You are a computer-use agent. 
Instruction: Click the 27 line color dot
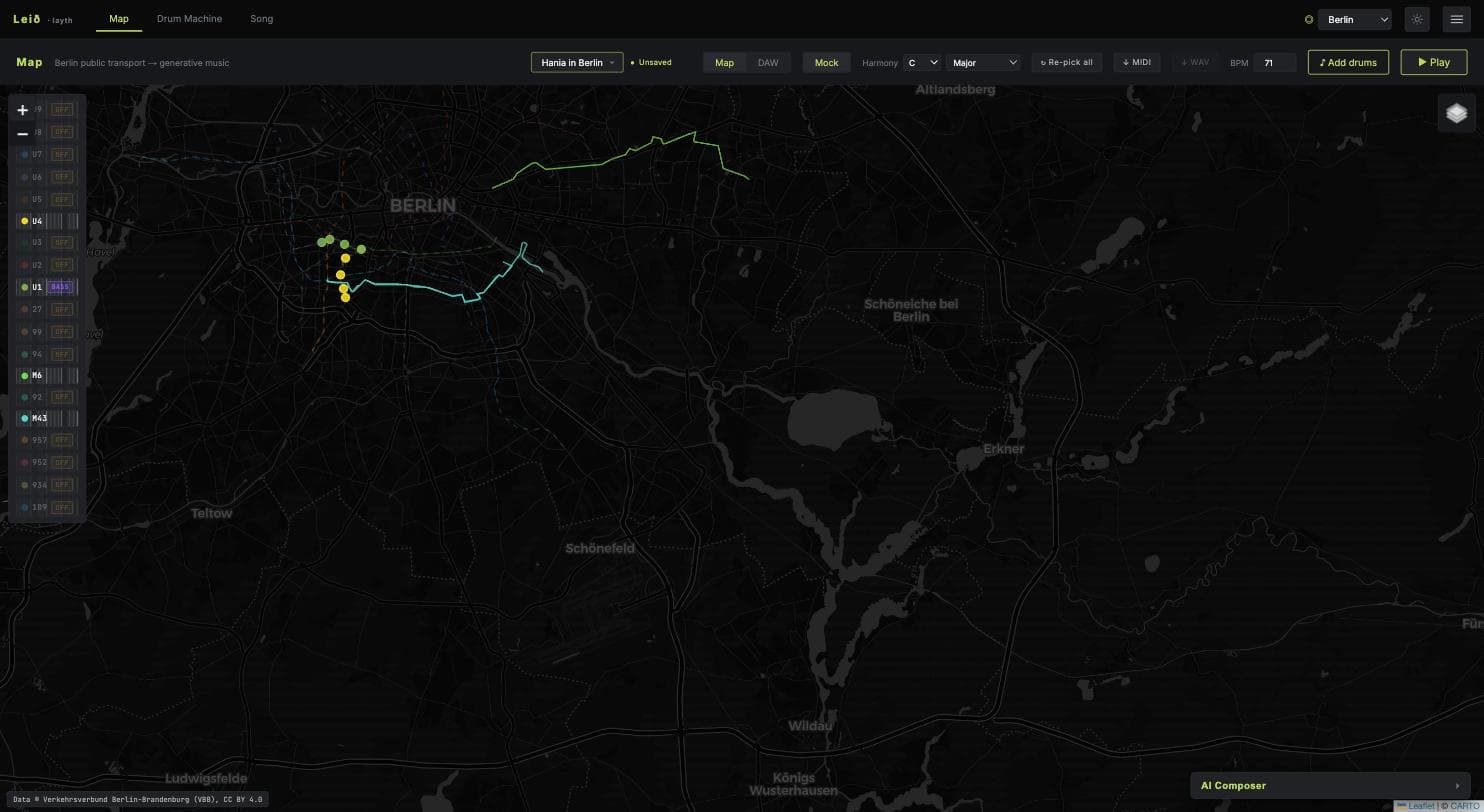(25, 309)
